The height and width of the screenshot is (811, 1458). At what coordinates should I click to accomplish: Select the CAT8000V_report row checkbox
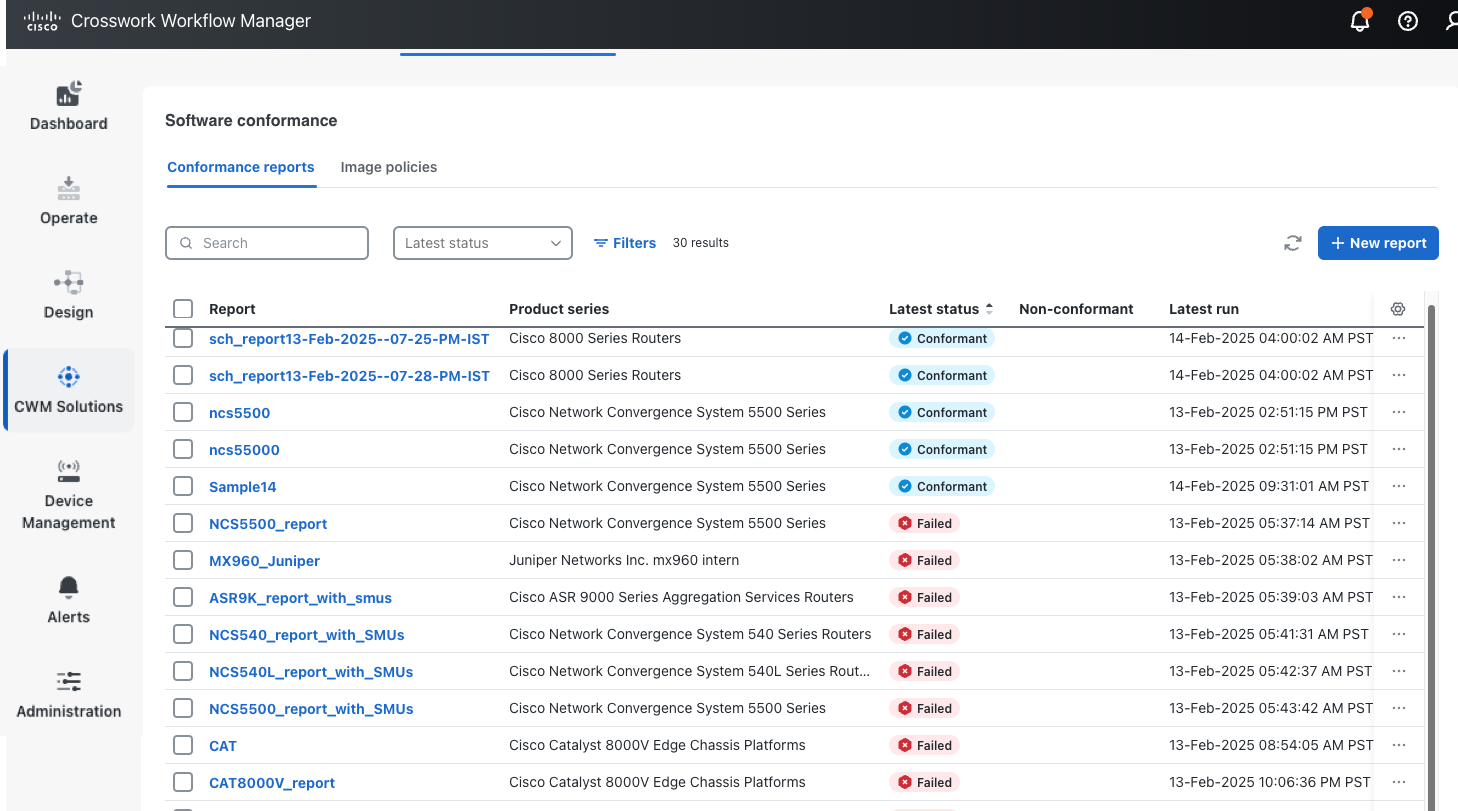183,782
